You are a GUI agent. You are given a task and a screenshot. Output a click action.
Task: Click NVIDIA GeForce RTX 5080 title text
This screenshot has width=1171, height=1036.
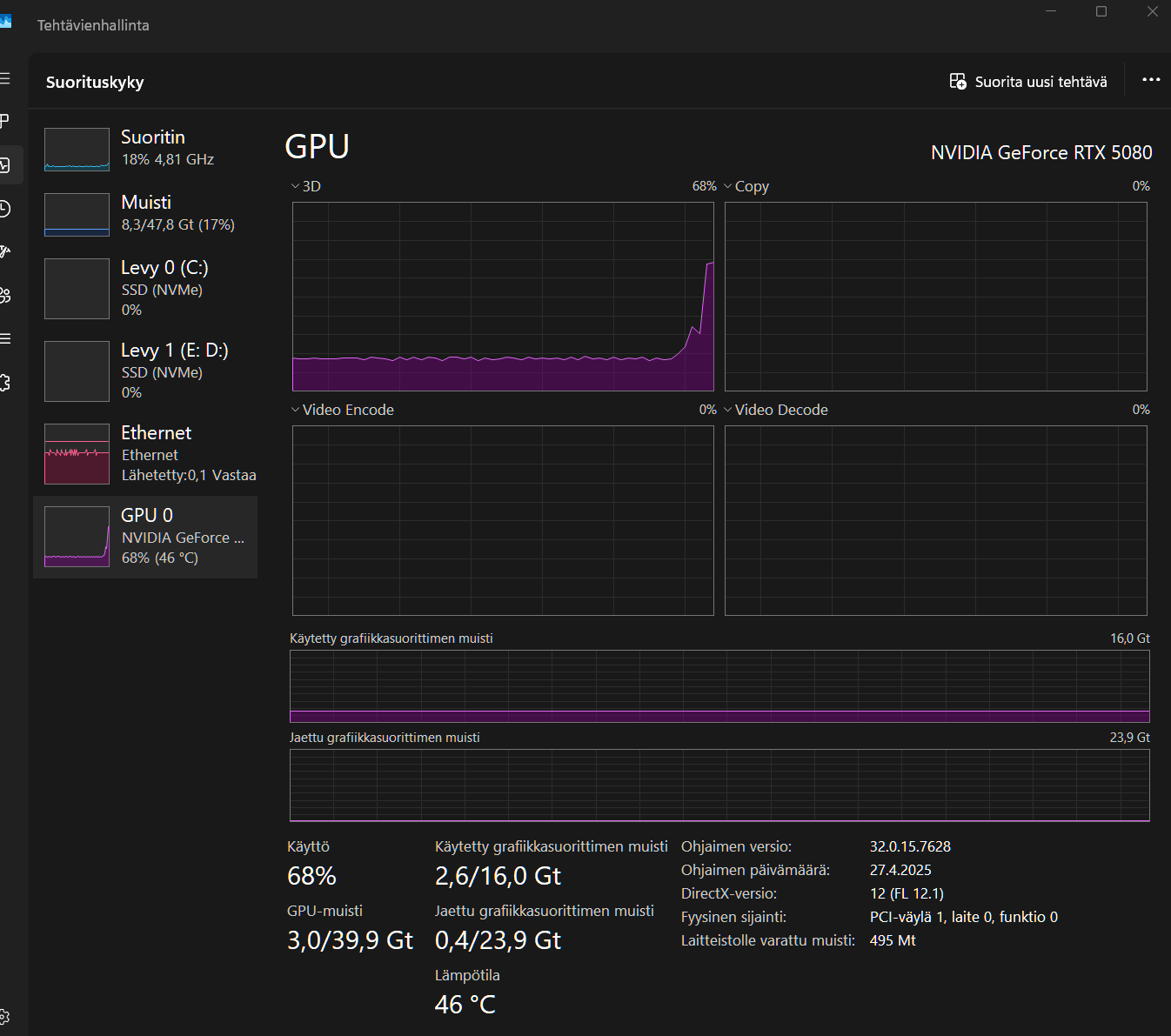pyautogui.click(x=1041, y=152)
